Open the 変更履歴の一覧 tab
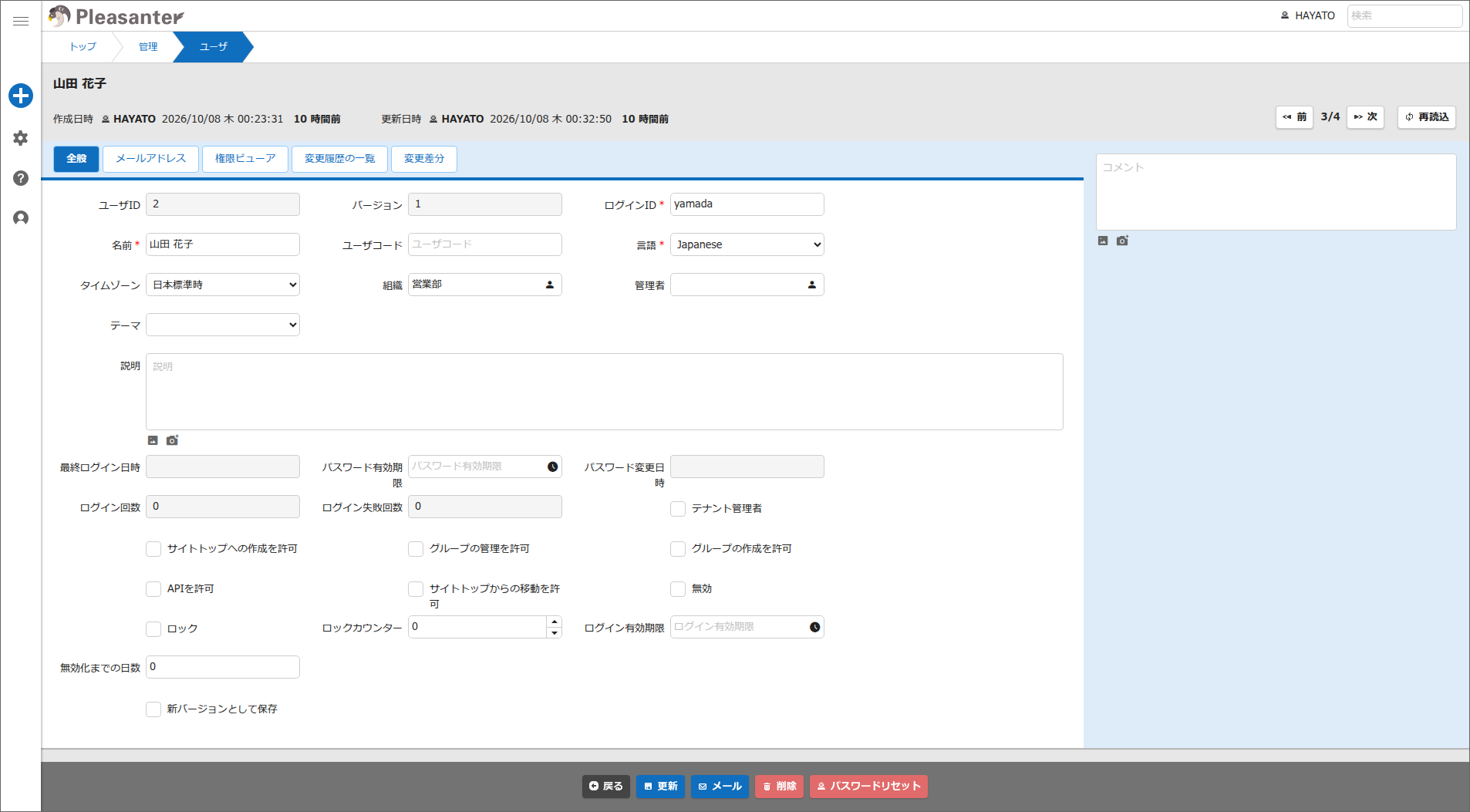Image resolution: width=1470 pixels, height=812 pixels. [x=340, y=159]
